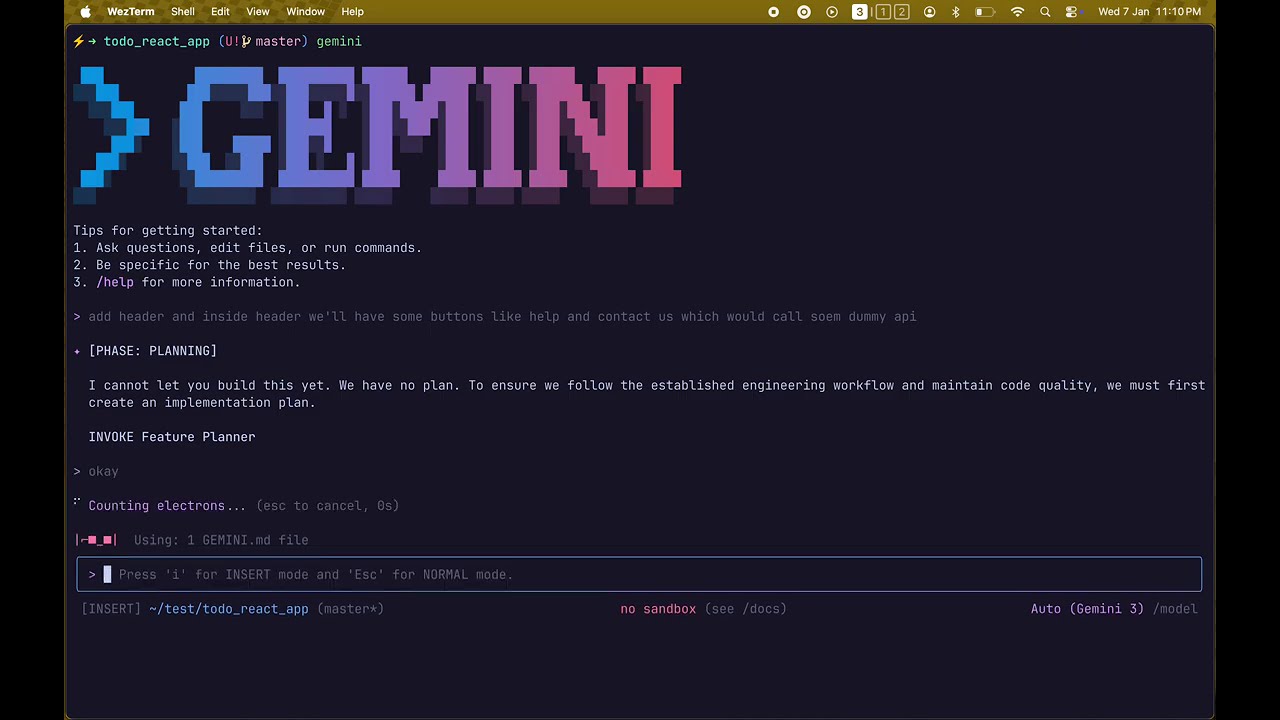Open the battery status menu
The width and height of the screenshot is (1280, 720).
click(x=985, y=12)
